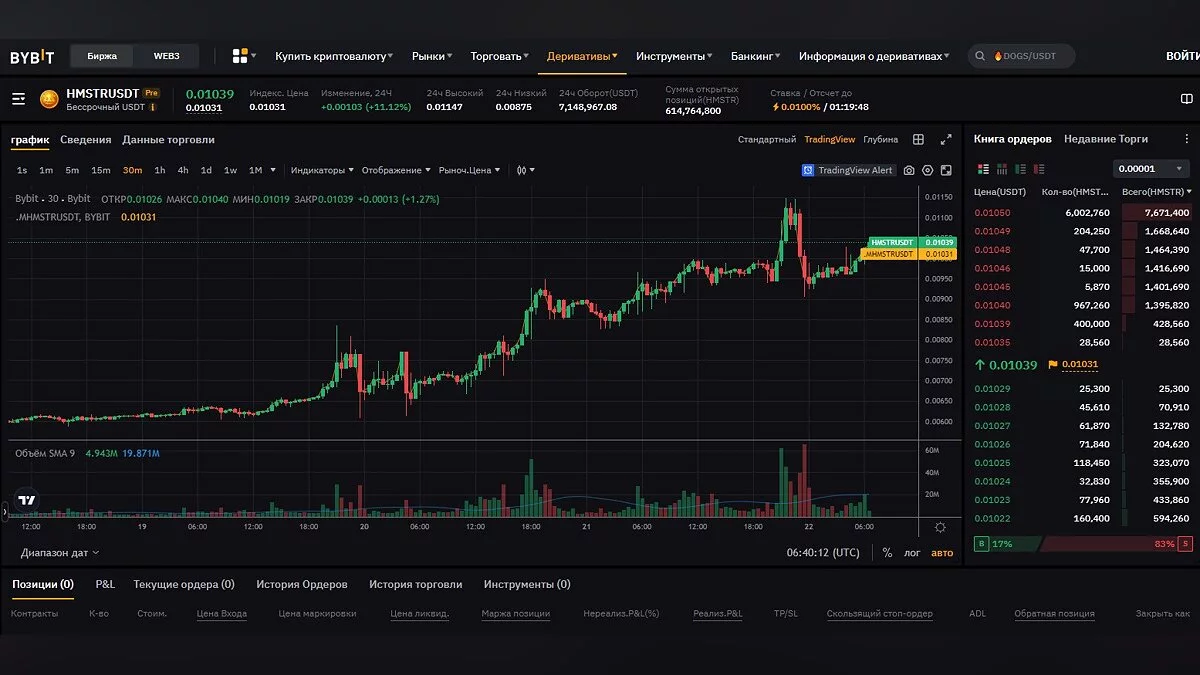Switch to Данные торговли tab

[x=168, y=140]
